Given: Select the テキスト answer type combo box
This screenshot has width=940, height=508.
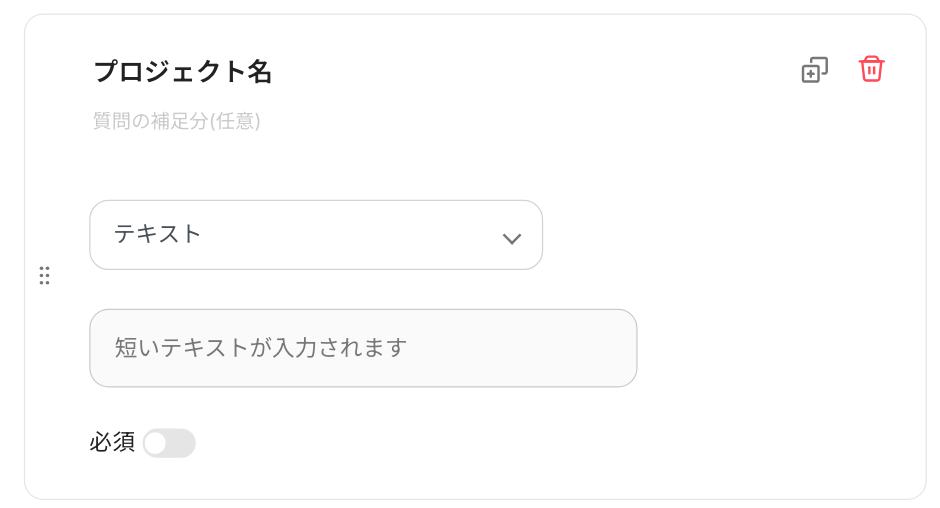Looking at the screenshot, I should pyautogui.click(x=315, y=235).
